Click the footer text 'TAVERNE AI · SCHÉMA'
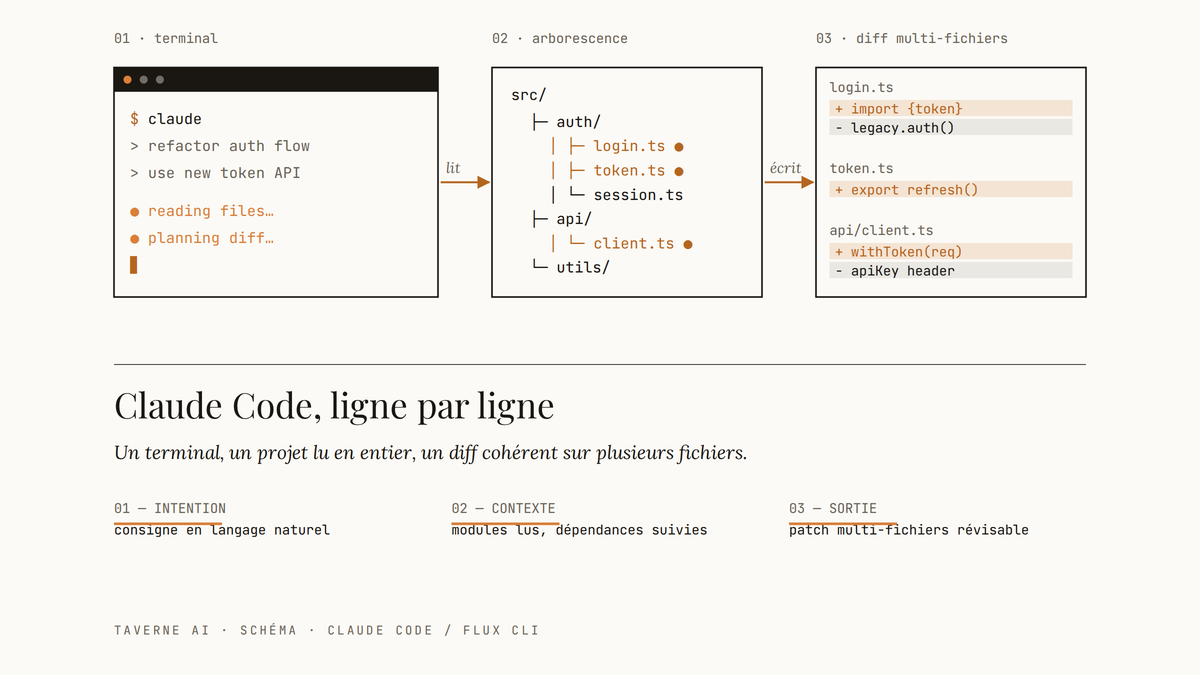The height and width of the screenshot is (675, 1200). tap(205, 630)
